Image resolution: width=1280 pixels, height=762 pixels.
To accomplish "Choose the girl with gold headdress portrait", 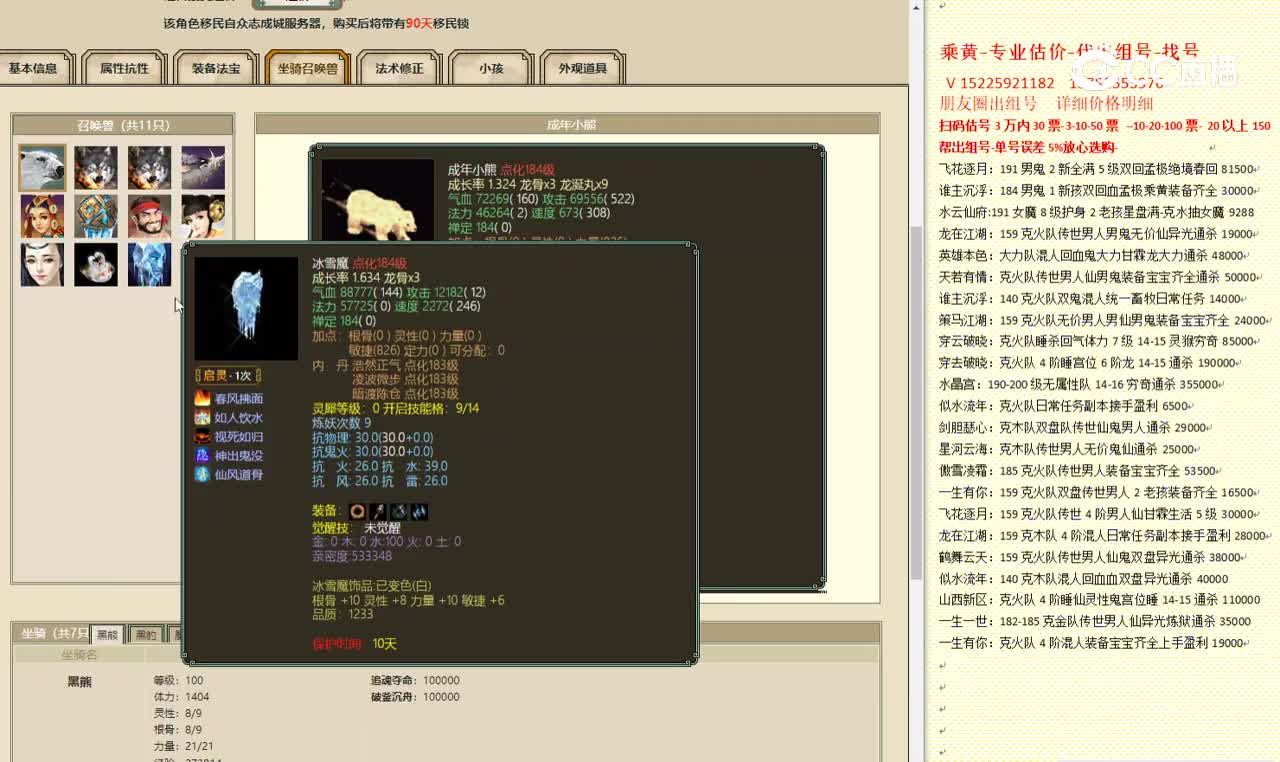I will point(42,216).
